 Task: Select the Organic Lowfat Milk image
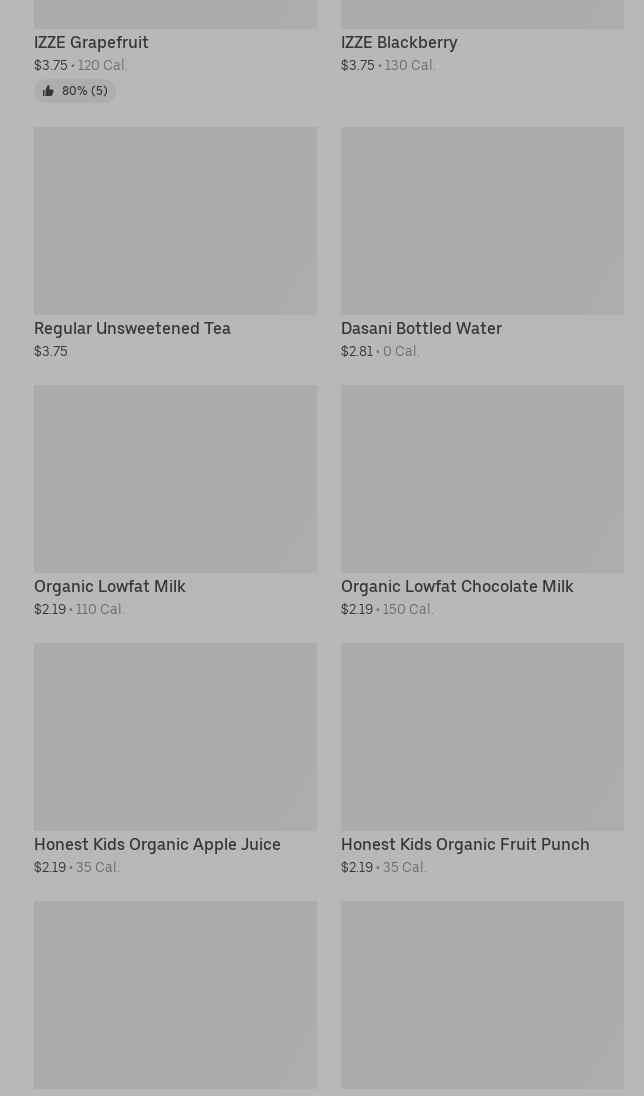[176, 479]
